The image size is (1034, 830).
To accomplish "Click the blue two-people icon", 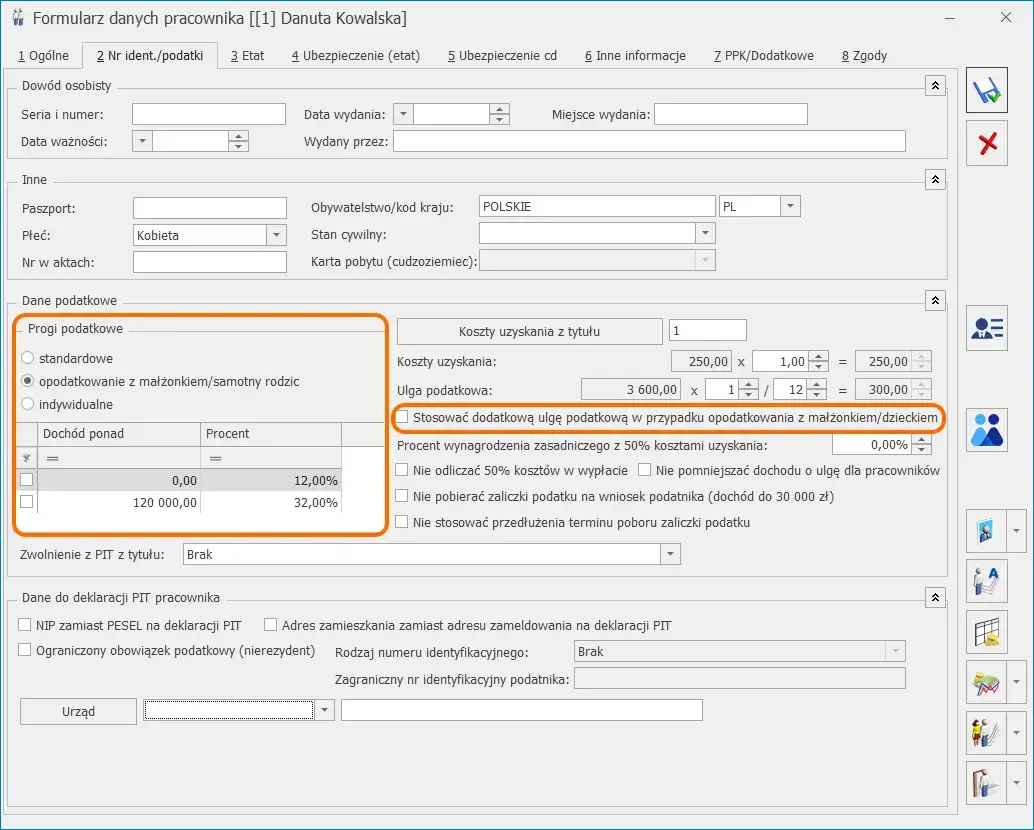I will tap(987, 429).
